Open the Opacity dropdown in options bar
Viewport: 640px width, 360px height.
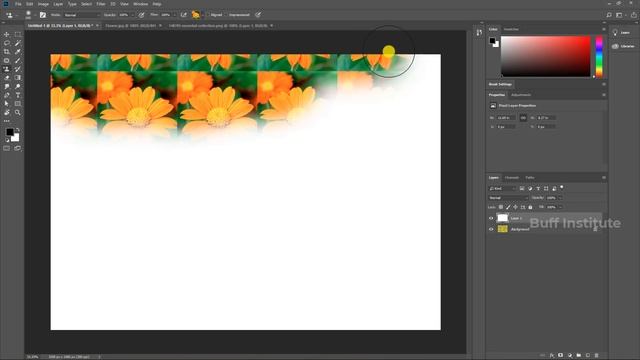pos(133,15)
